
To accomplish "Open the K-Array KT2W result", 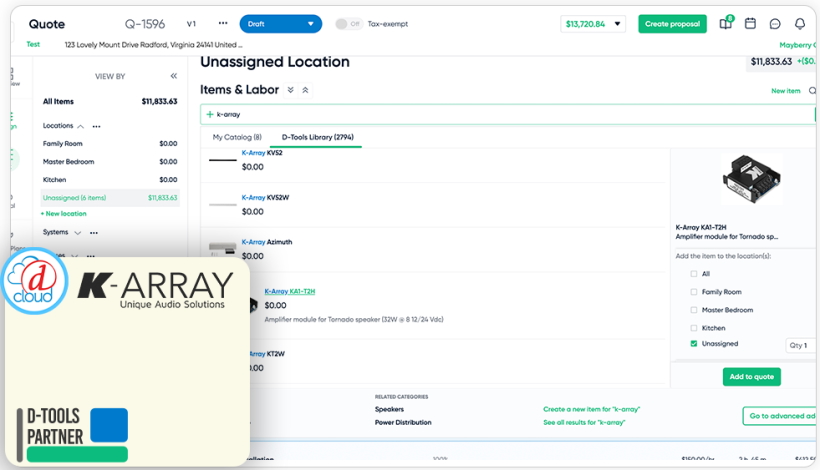I will click(267, 354).
